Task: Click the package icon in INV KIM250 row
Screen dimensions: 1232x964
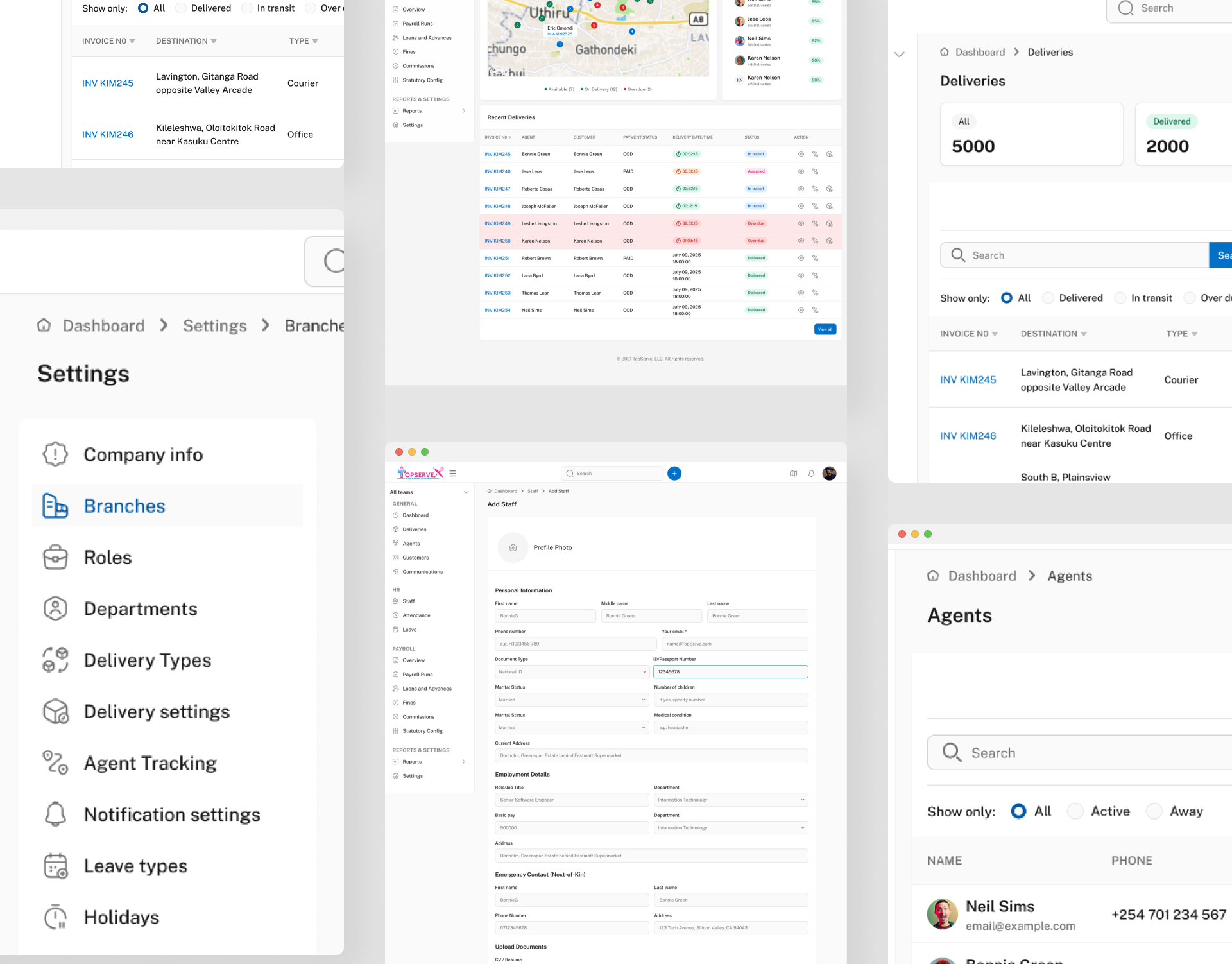Action: pyautogui.click(x=830, y=241)
